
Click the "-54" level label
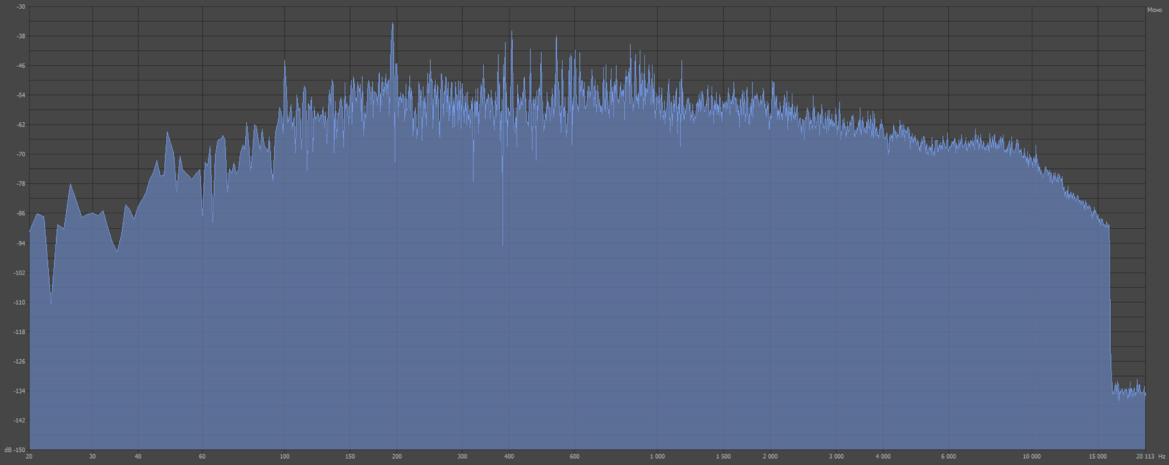(x=20, y=95)
